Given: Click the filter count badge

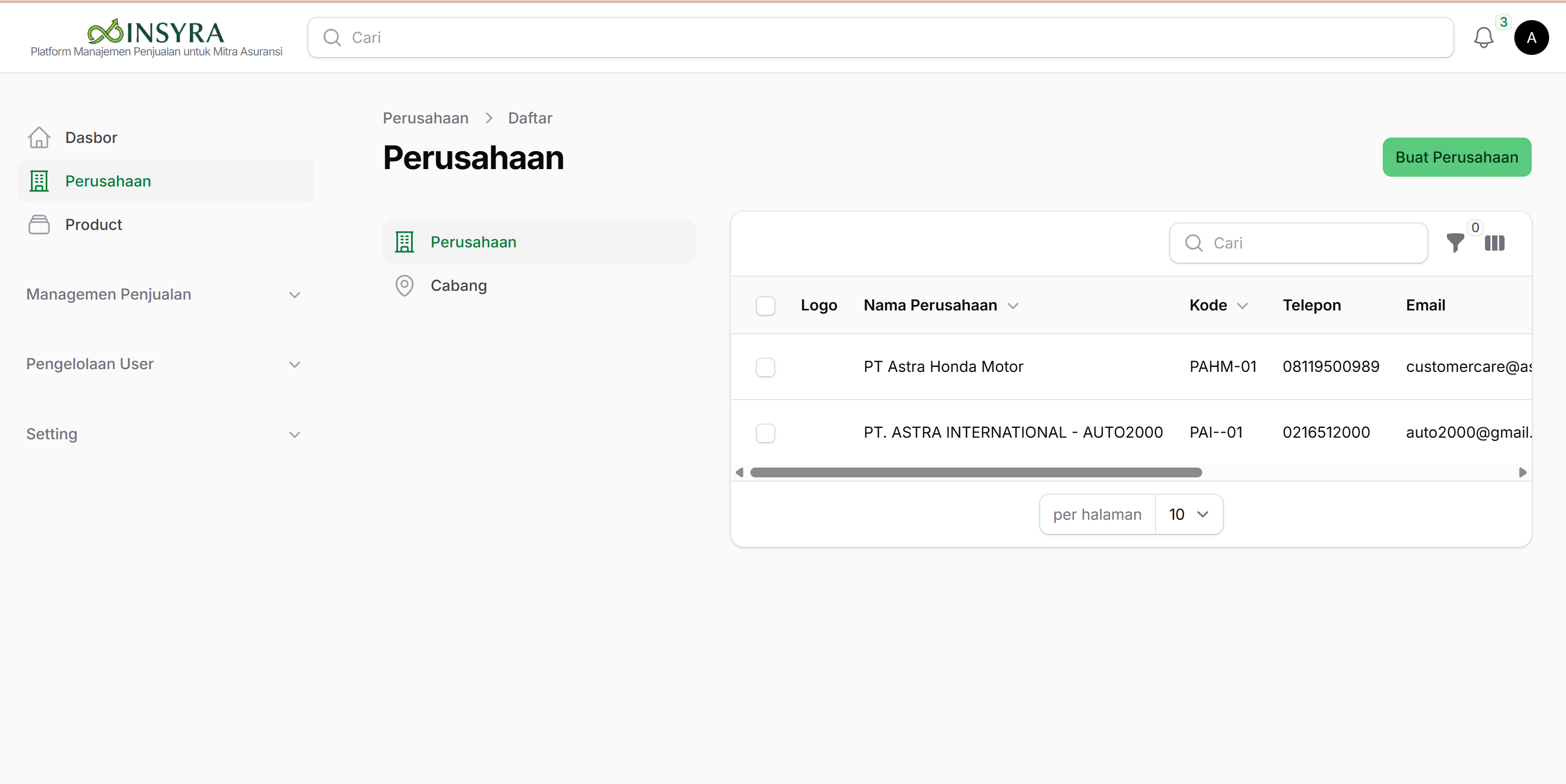Looking at the screenshot, I should click(1475, 227).
